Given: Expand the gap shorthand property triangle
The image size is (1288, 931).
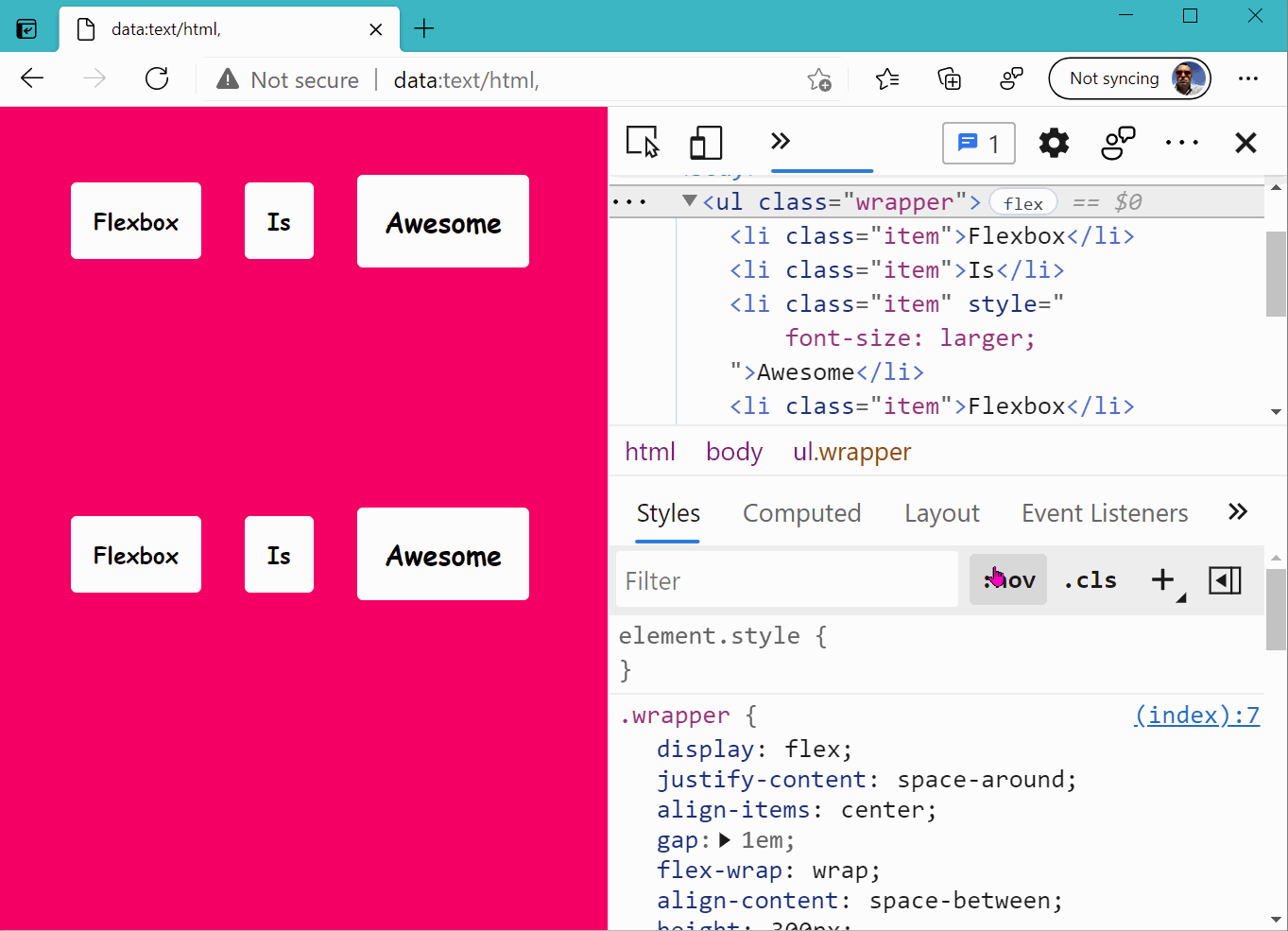Looking at the screenshot, I should point(725,840).
